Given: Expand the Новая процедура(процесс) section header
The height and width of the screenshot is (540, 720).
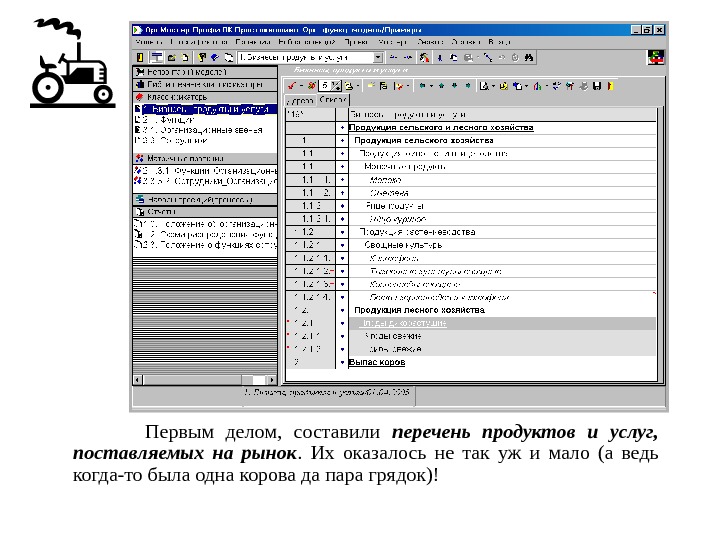Looking at the screenshot, I should [x=205, y=200].
